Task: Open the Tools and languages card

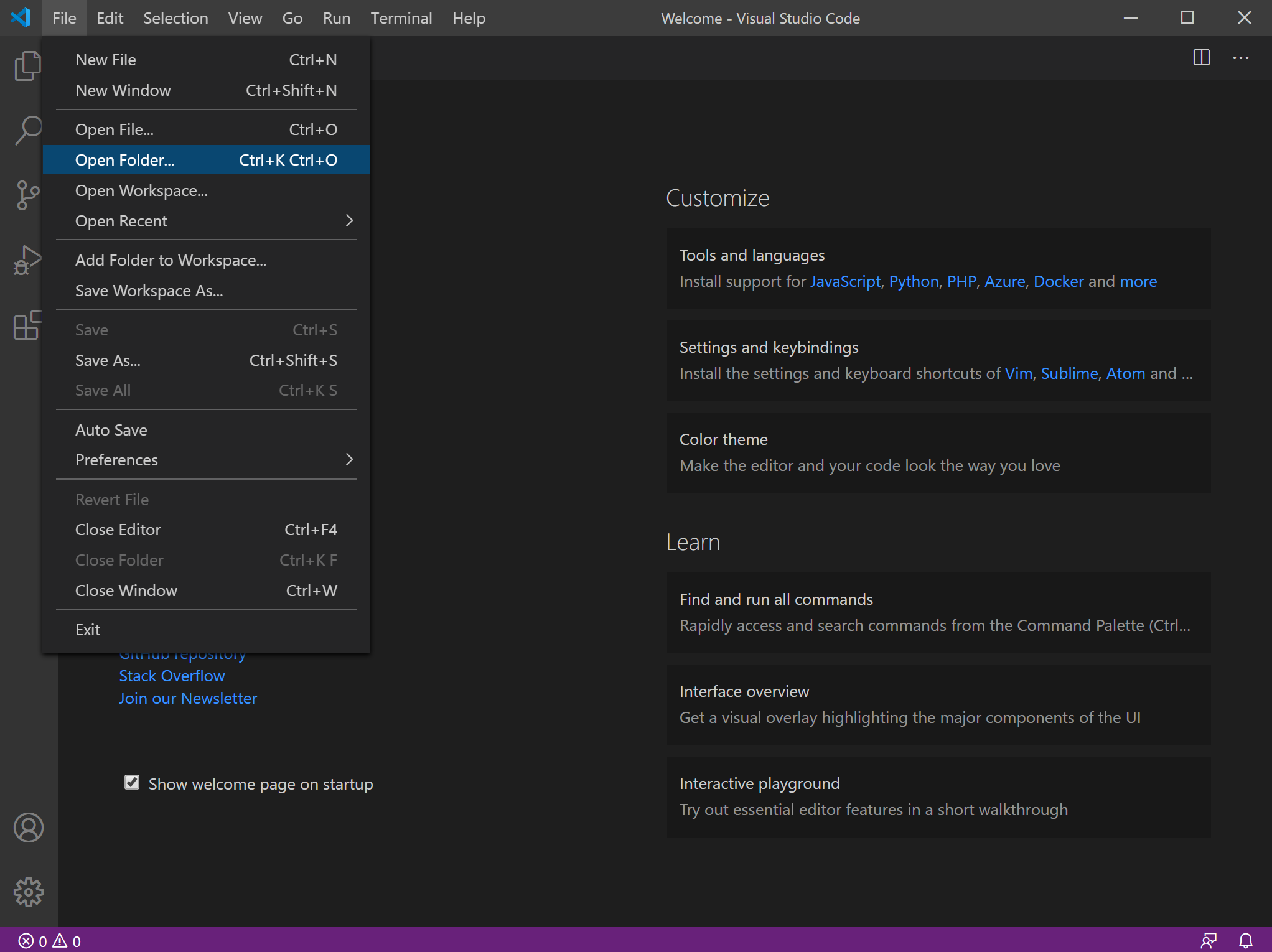Action: [938, 268]
